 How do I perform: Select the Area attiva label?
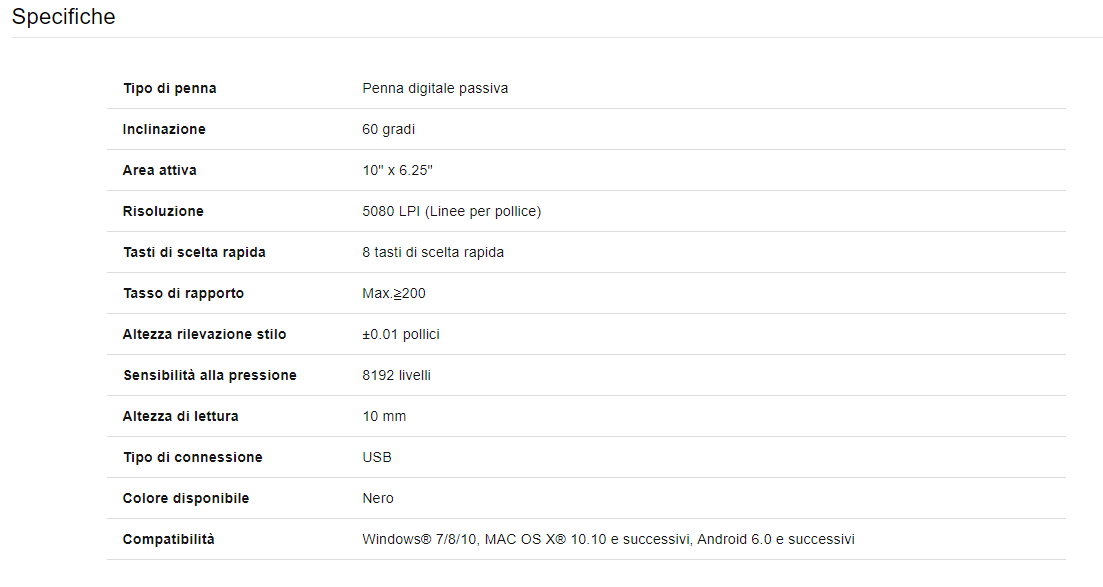(x=160, y=170)
